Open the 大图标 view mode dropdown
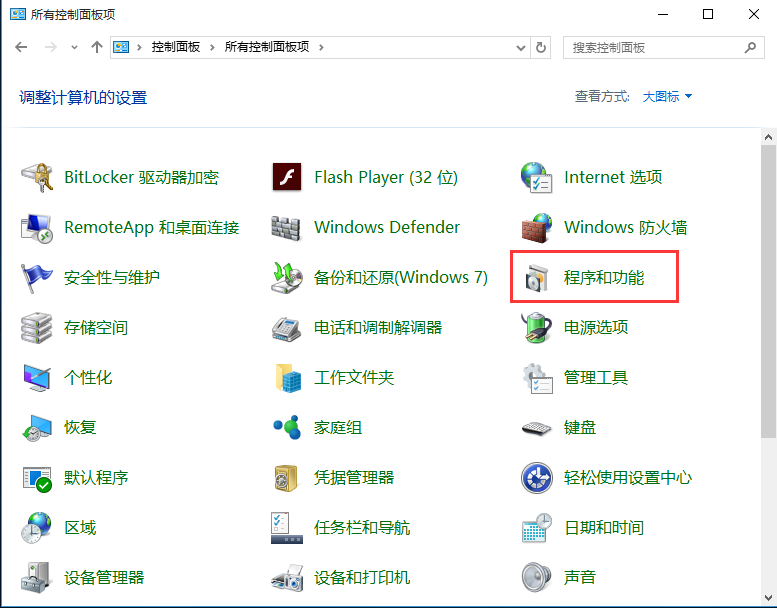This screenshot has width=777, height=608. pos(667,97)
